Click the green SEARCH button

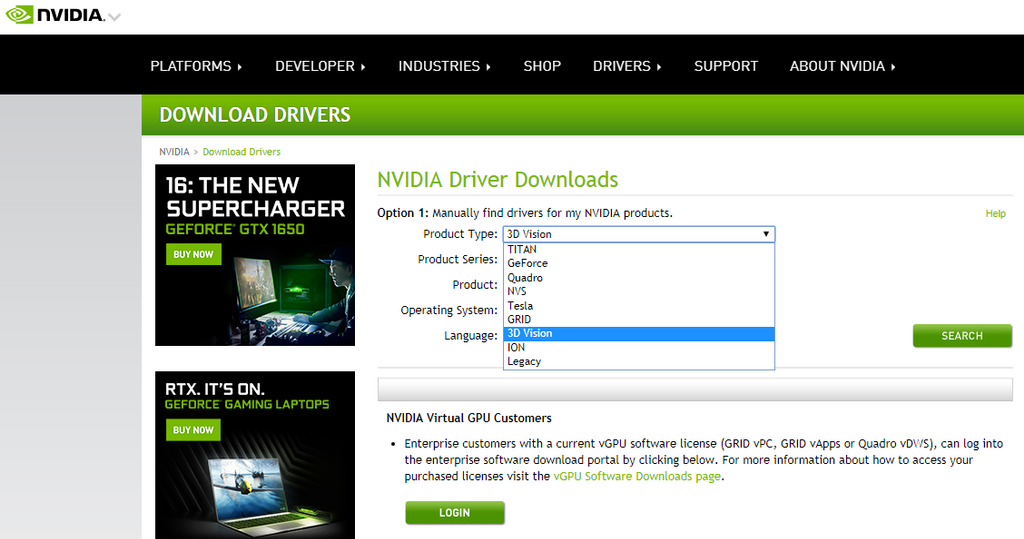tap(962, 336)
